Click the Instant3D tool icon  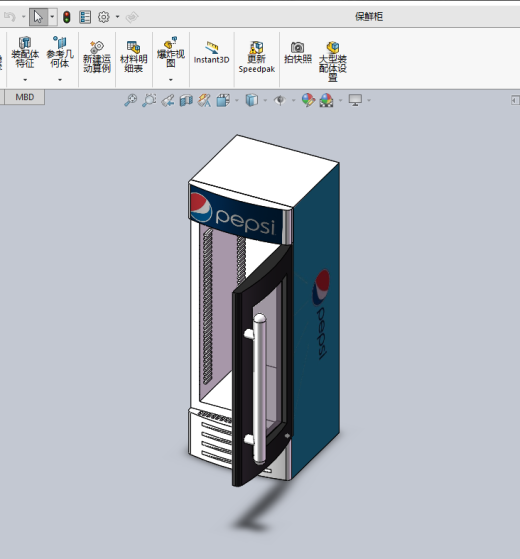(212, 47)
